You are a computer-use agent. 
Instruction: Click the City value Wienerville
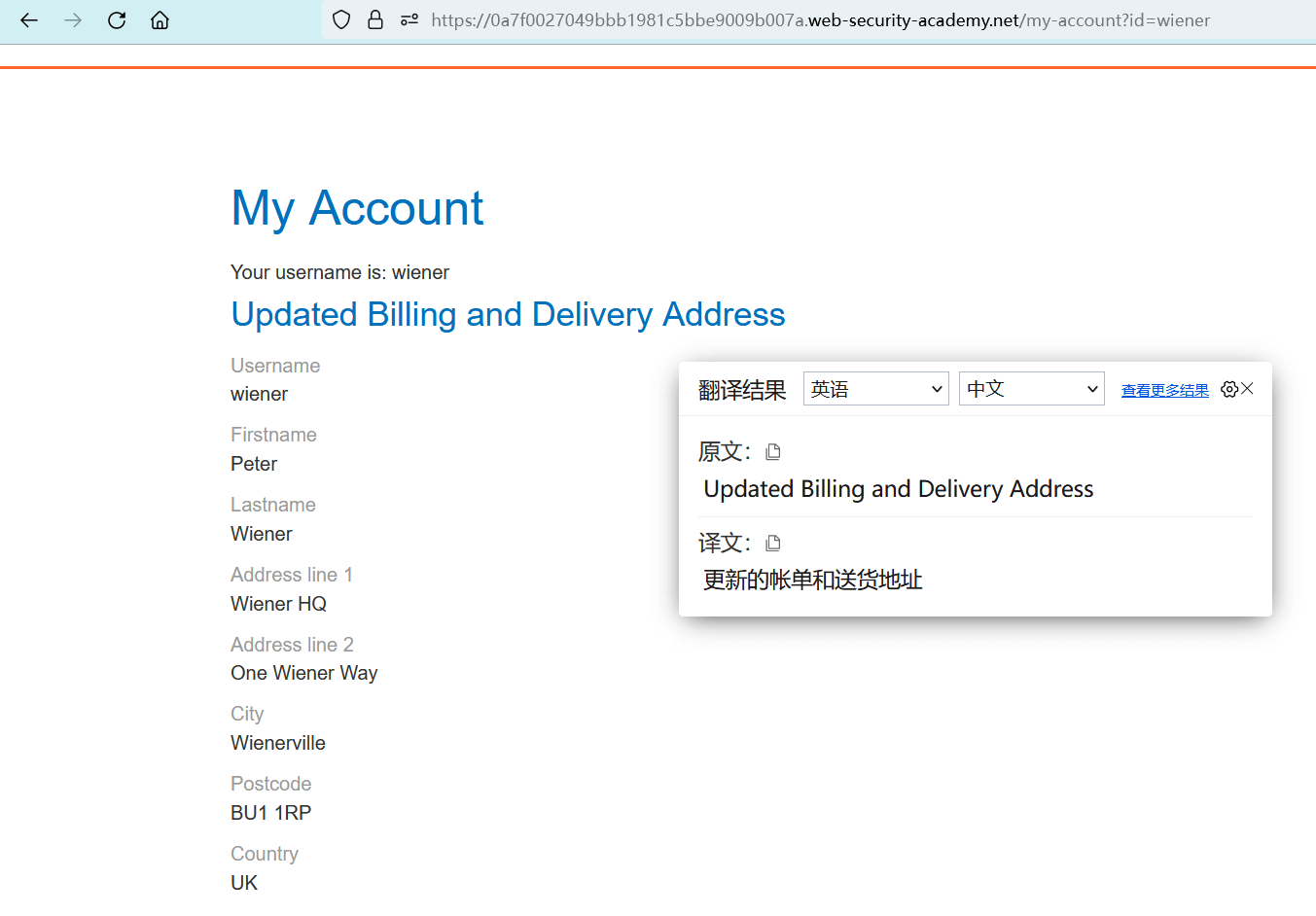click(278, 743)
